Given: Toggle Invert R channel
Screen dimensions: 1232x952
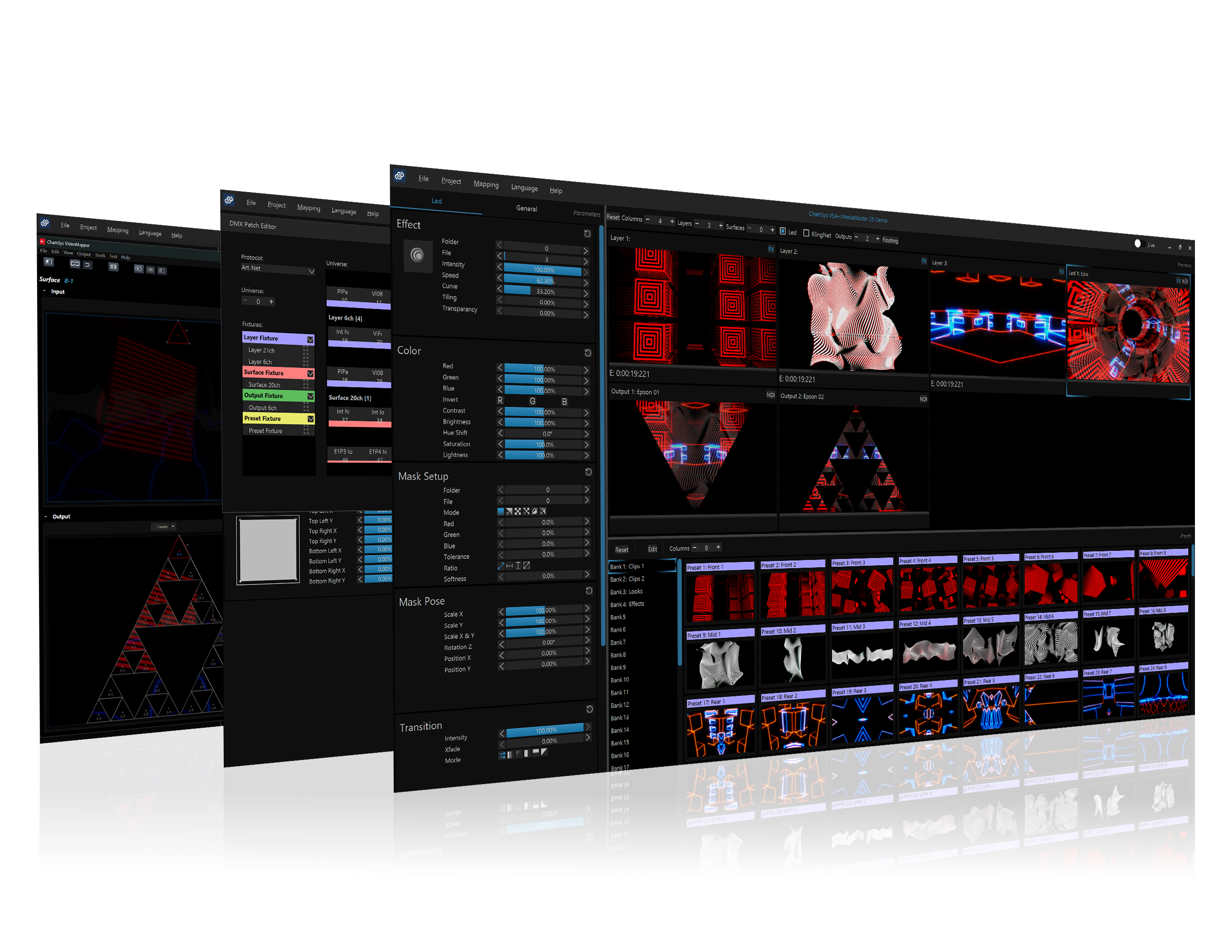Looking at the screenshot, I should 500,400.
